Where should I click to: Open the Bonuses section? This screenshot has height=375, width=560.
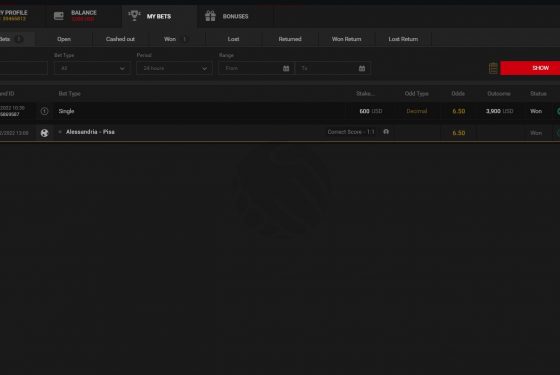[235, 16]
